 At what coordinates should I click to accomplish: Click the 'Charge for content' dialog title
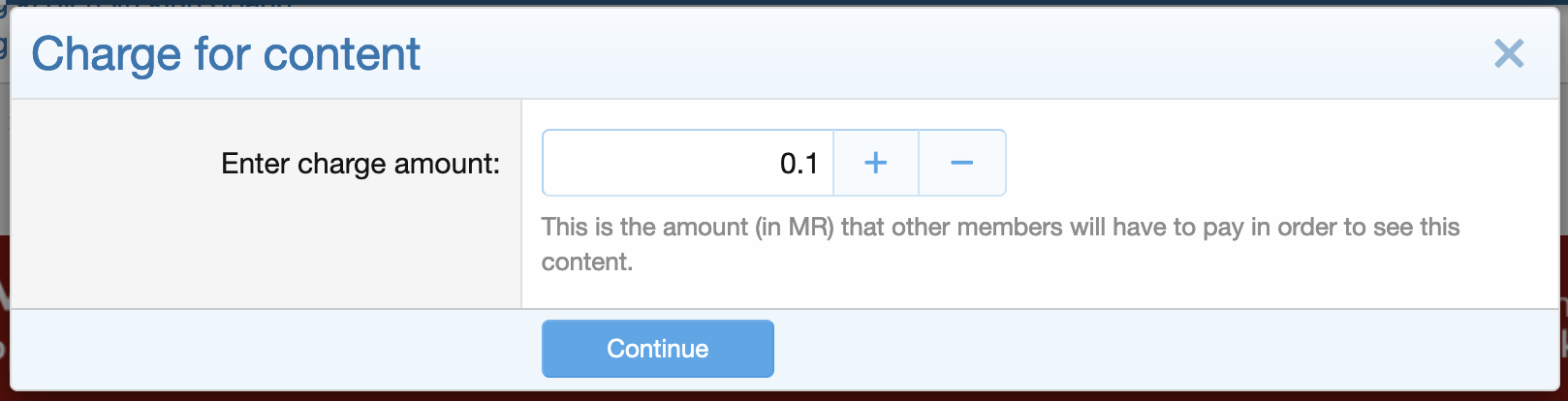(226, 54)
